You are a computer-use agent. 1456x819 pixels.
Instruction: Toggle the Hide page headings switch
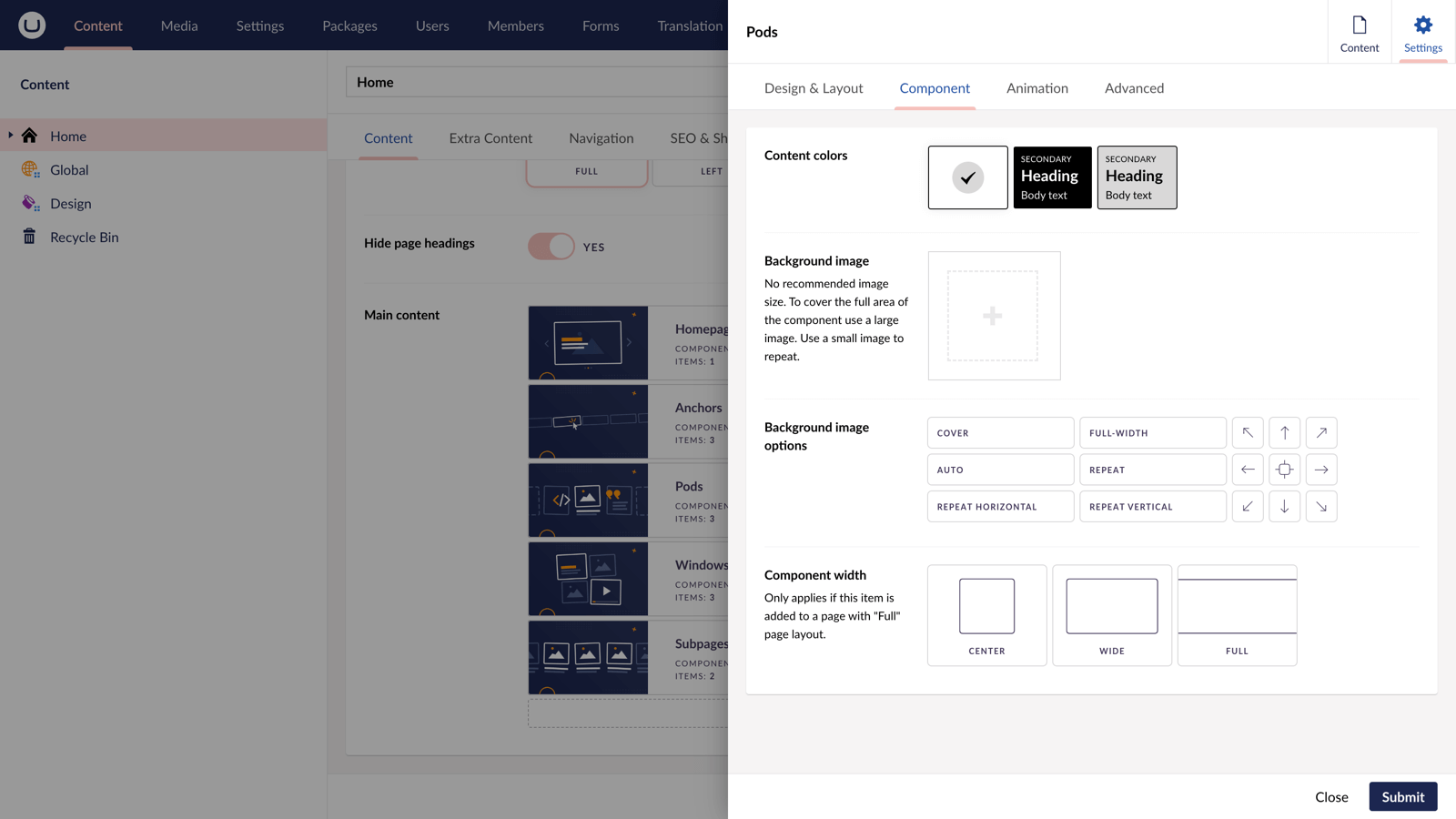click(551, 247)
